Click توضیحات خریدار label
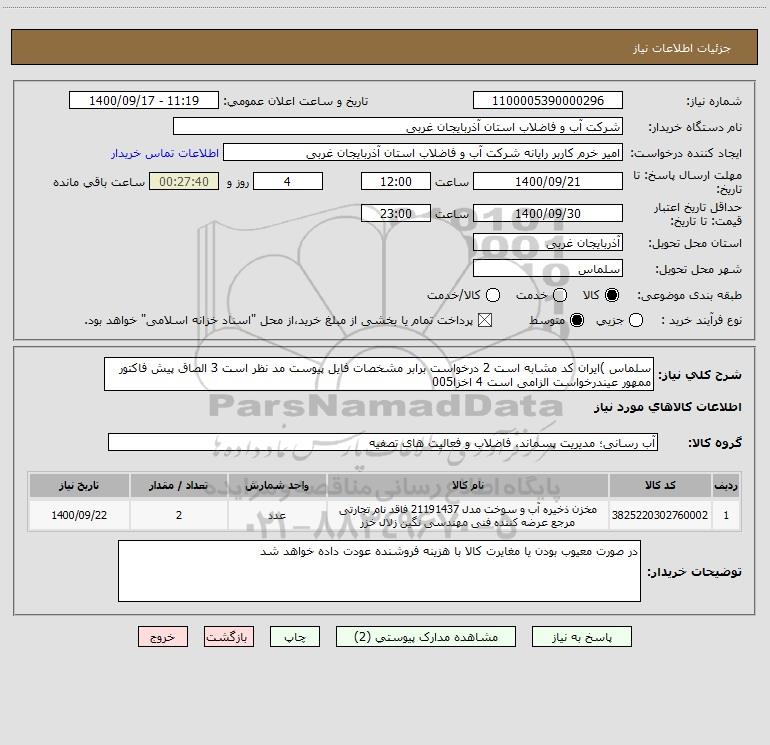This screenshot has width=770, height=745. click(x=694, y=572)
